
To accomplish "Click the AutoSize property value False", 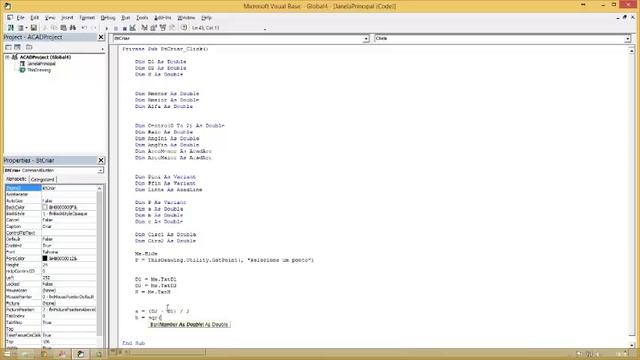I will pos(69,201).
